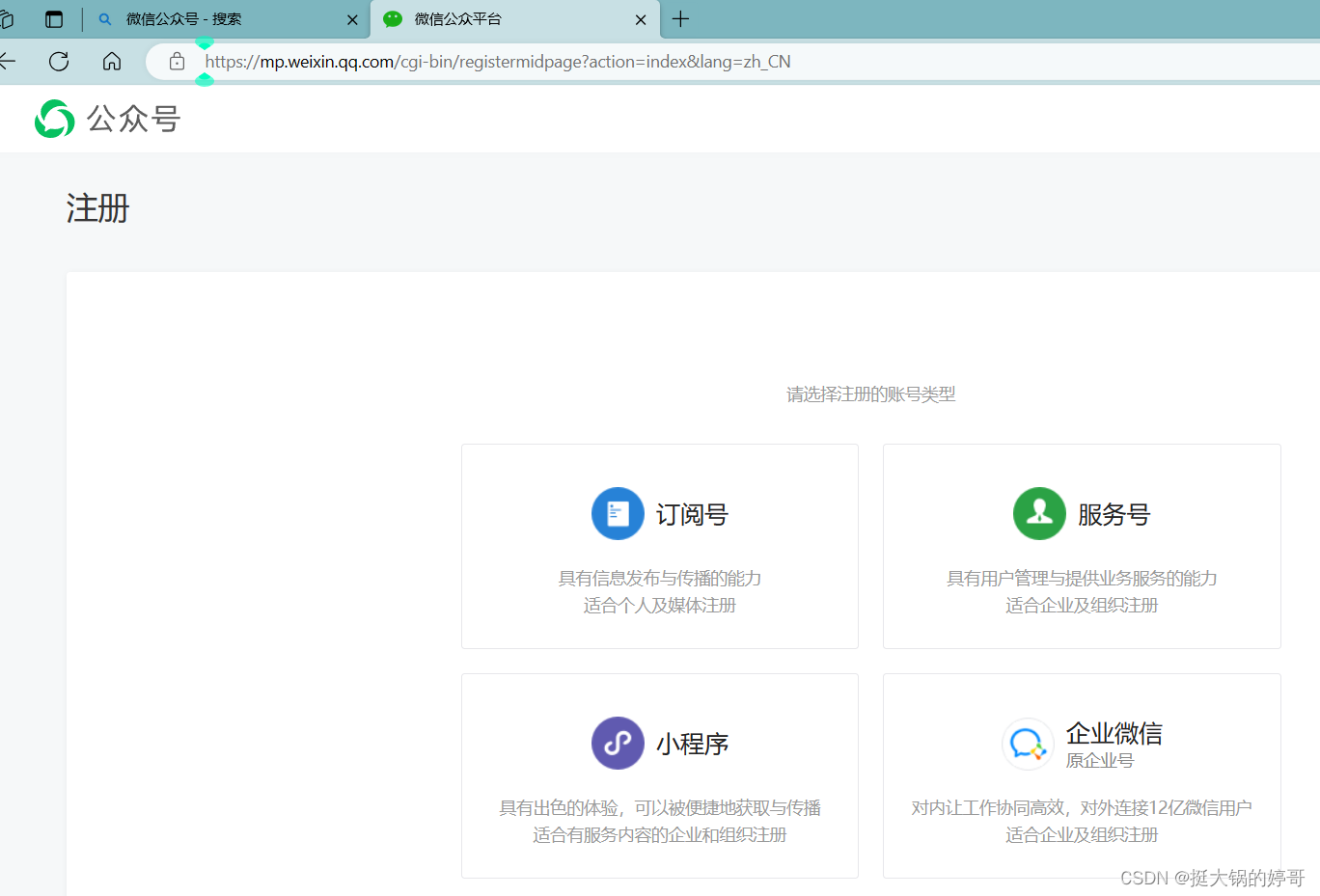1320x896 pixels.
Task: Select the 小程序 account type title
Action: pos(692,745)
